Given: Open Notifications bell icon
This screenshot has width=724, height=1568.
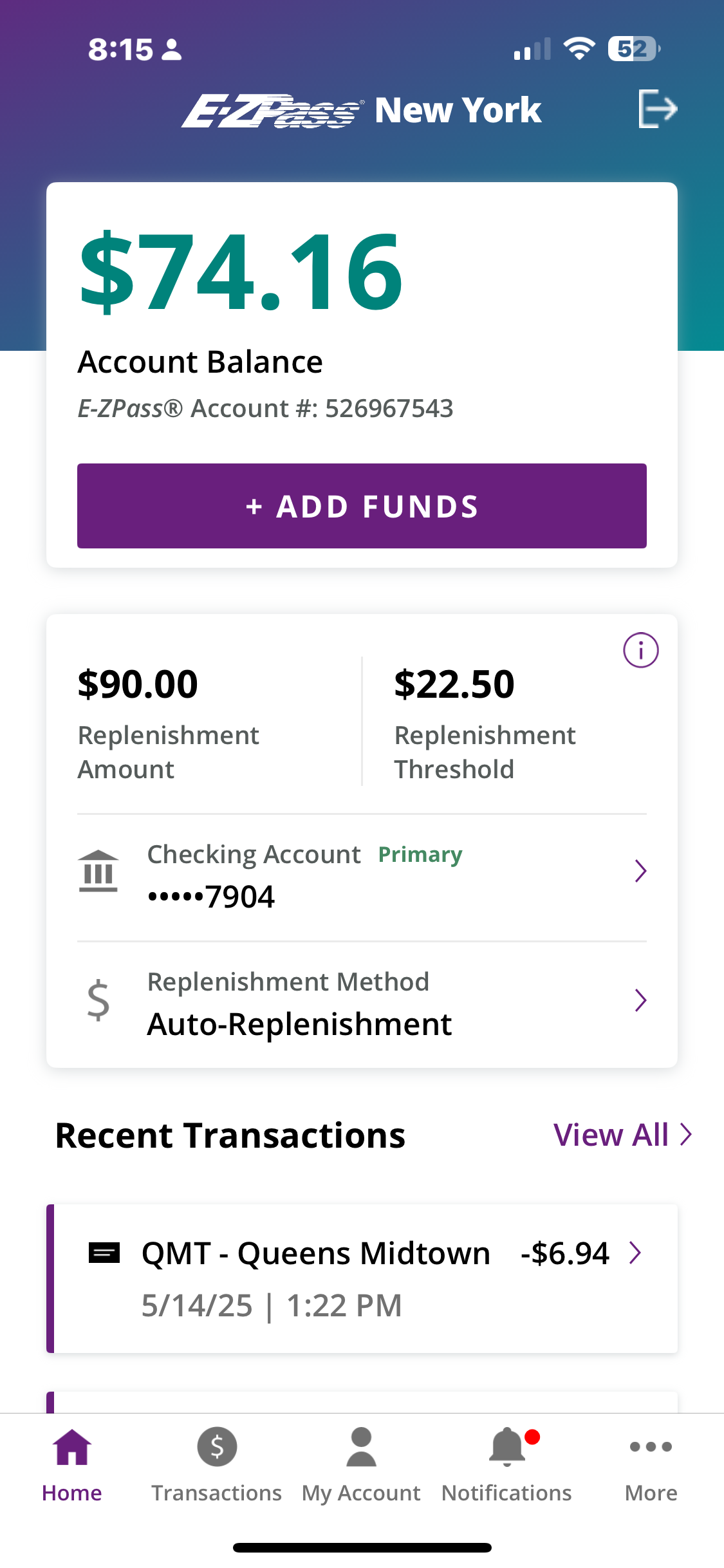Looking at the screenshot, I should click(507, 1447).
